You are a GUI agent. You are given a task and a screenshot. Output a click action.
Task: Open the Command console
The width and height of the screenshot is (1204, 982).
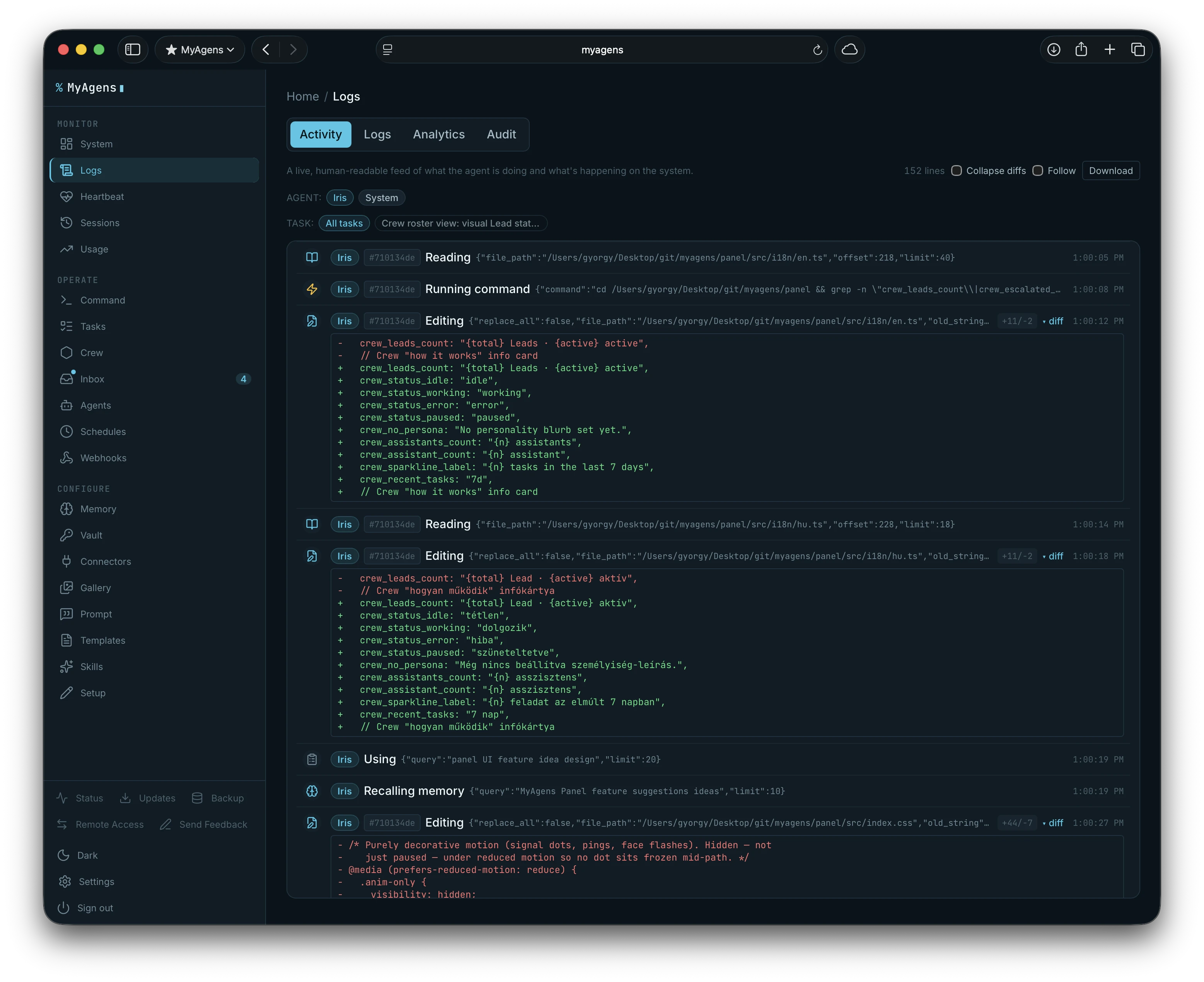pos(154,300)
